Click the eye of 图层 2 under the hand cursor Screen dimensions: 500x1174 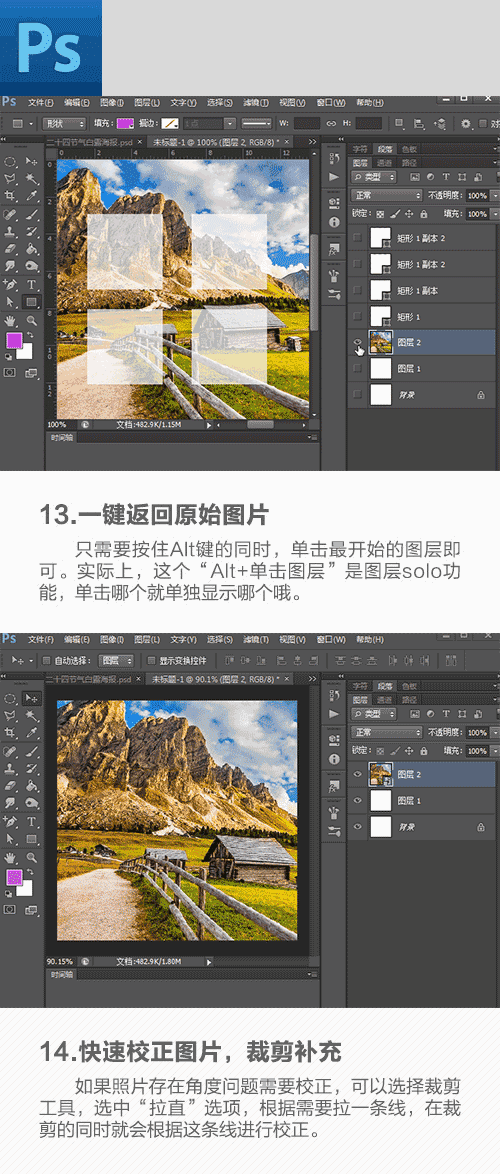(x=357, y=341)
